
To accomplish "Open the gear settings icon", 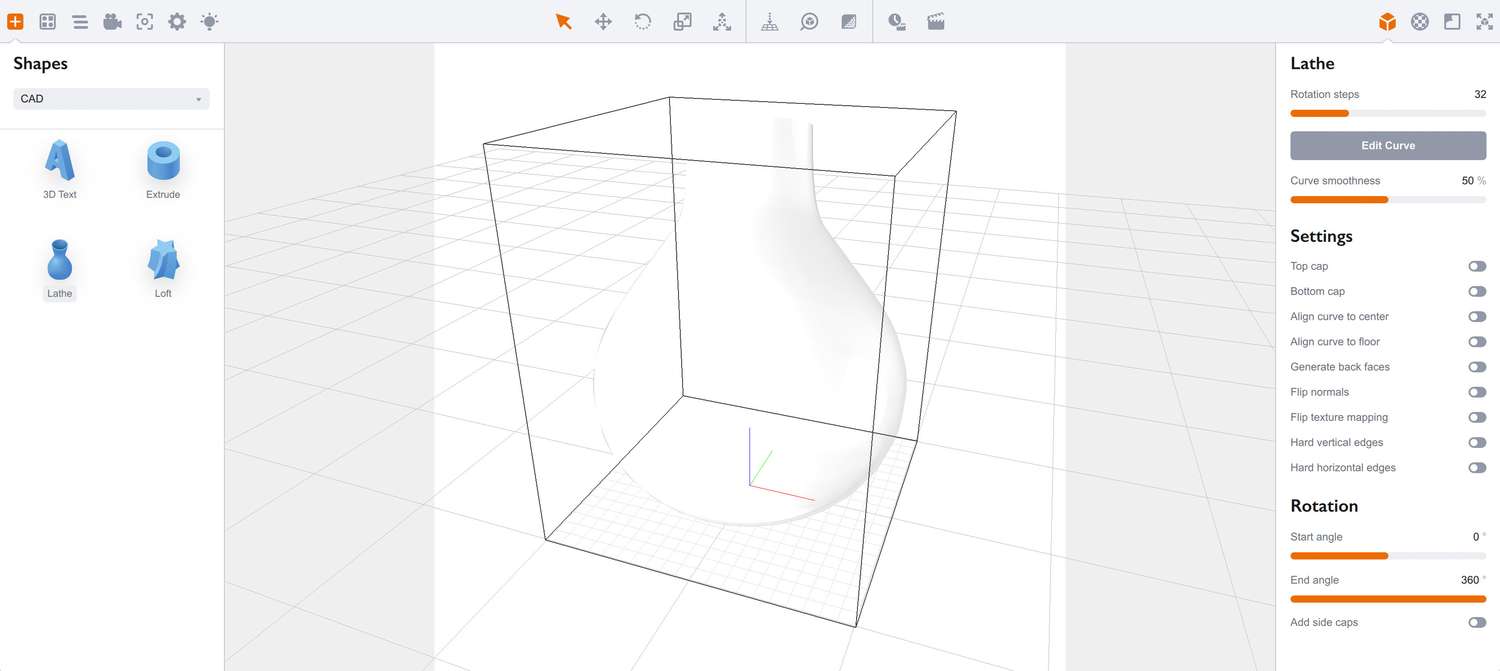I will coord(177,21).
